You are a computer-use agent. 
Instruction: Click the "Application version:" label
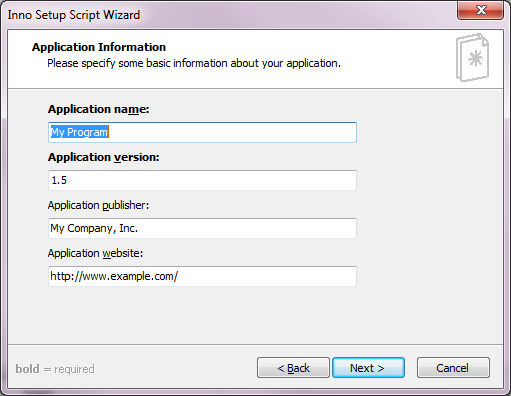point(104,157)
